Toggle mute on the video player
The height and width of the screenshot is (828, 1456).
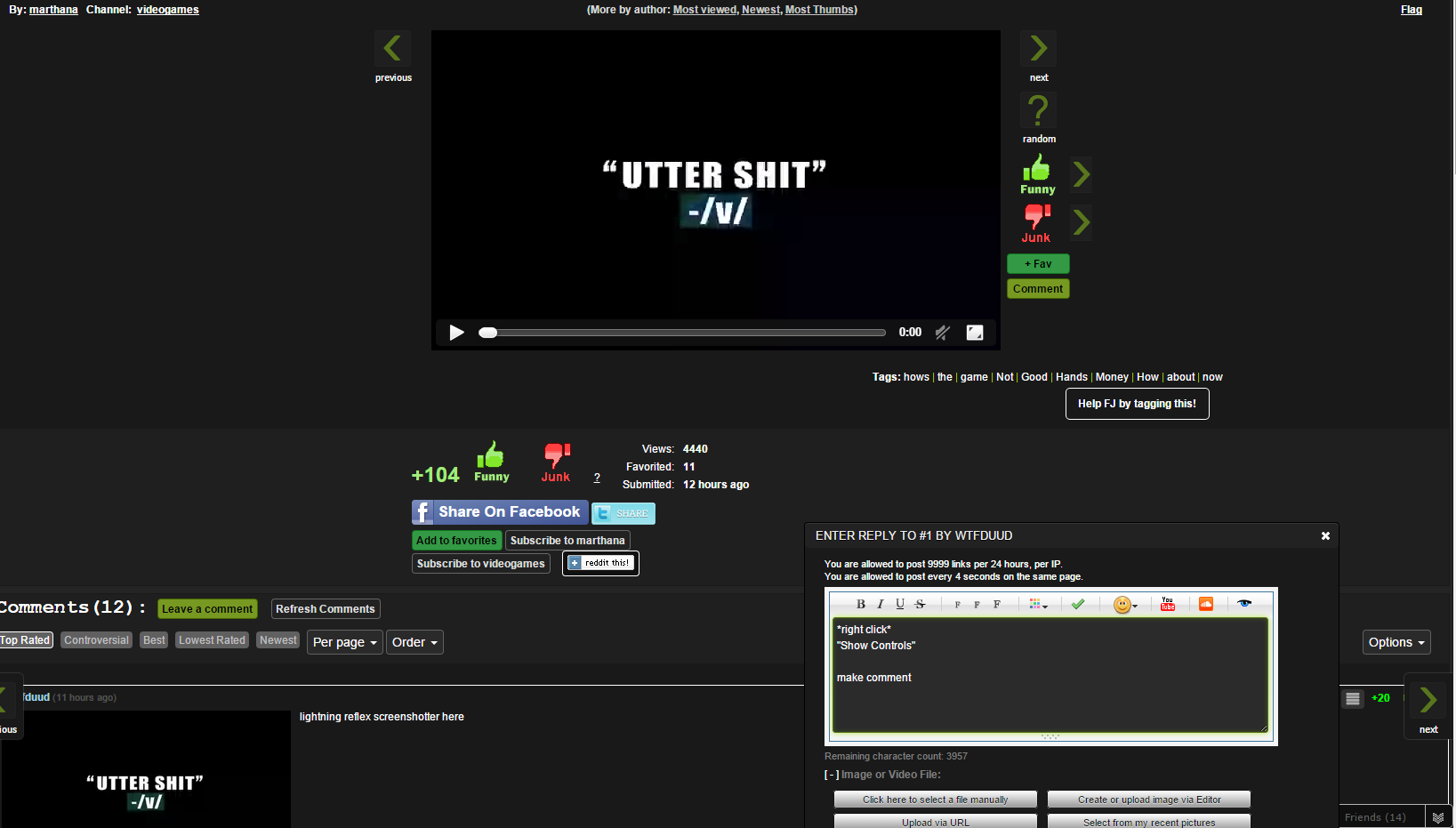click(943, 333)
